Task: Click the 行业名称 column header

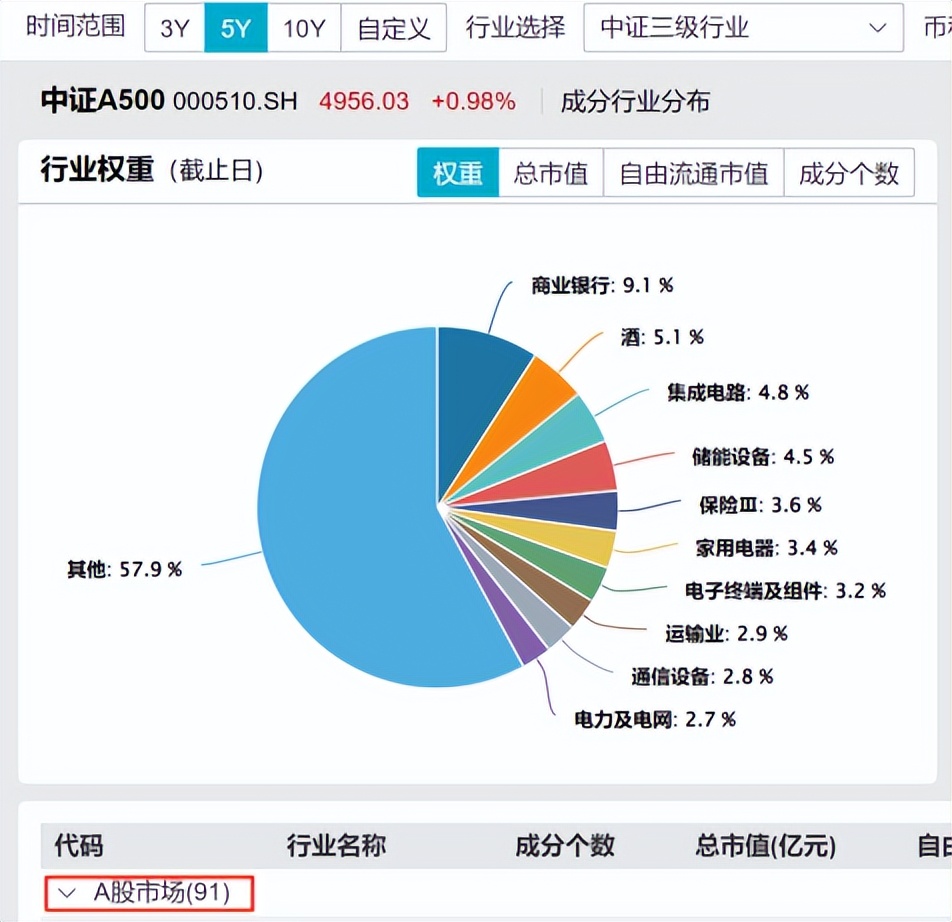Action: tap(336, 845)
